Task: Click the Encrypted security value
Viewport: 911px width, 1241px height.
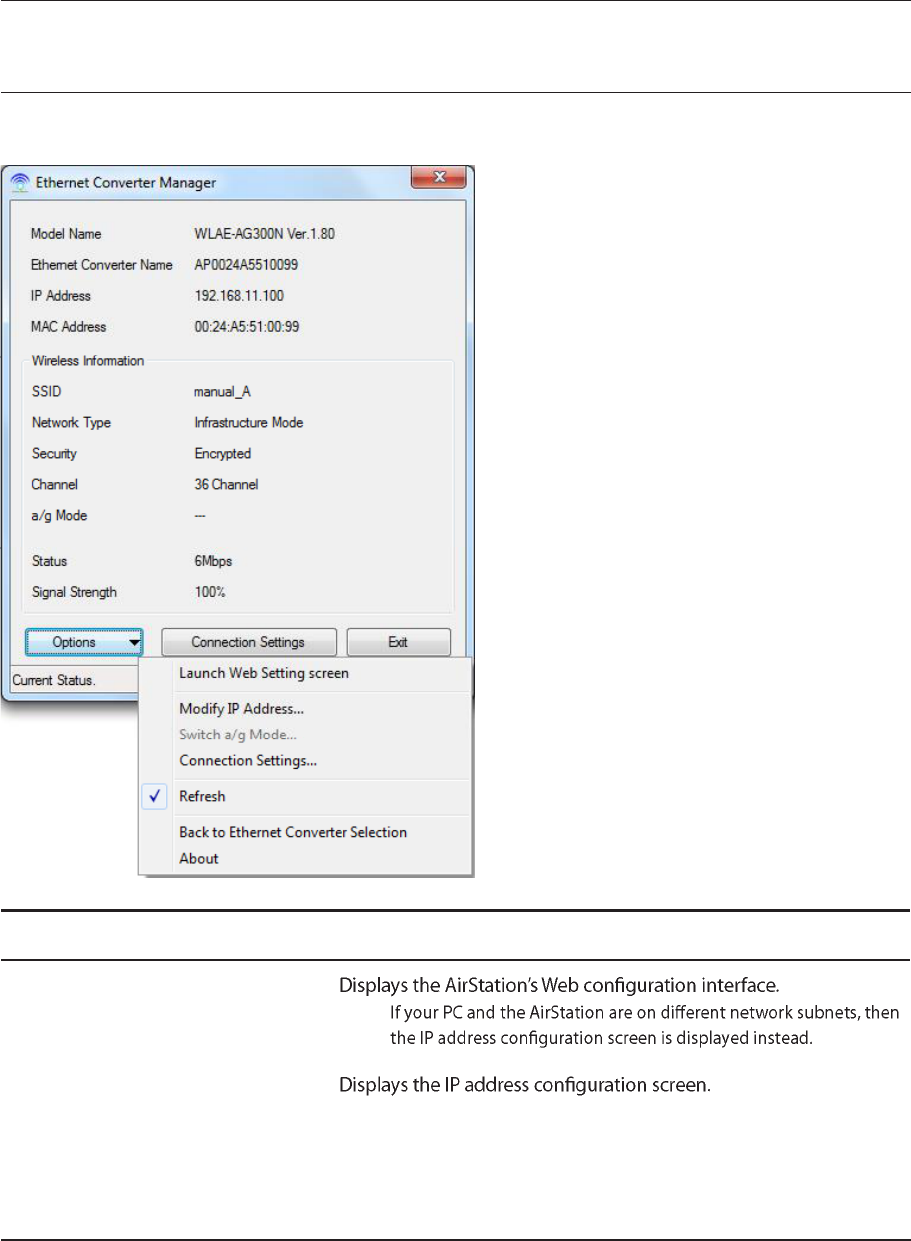Action: (x=222, y=454)
